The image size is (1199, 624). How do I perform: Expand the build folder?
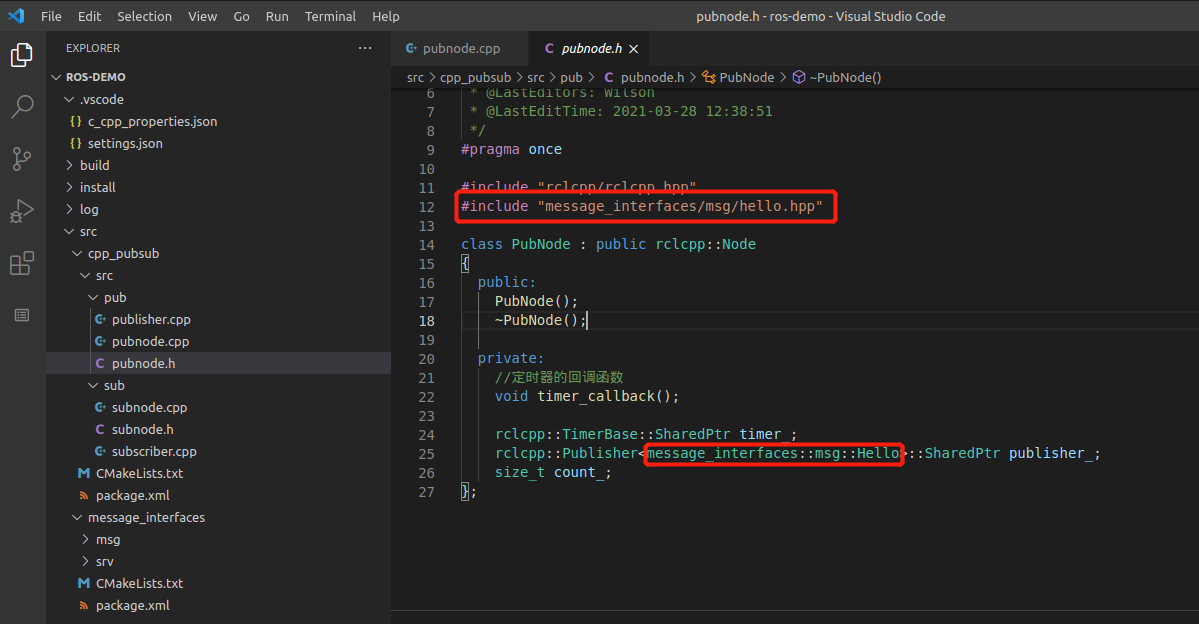[x=219, y=165]
